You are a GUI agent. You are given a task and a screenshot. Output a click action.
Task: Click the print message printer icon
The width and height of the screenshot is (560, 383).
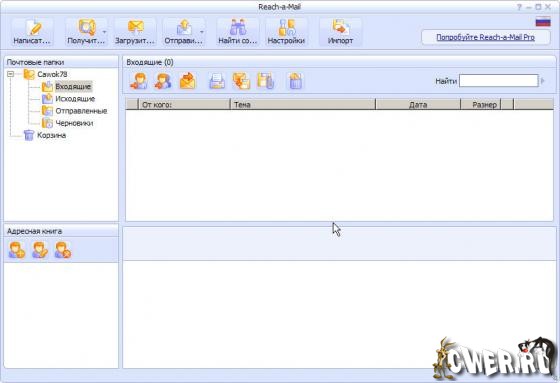pos(217,81)
